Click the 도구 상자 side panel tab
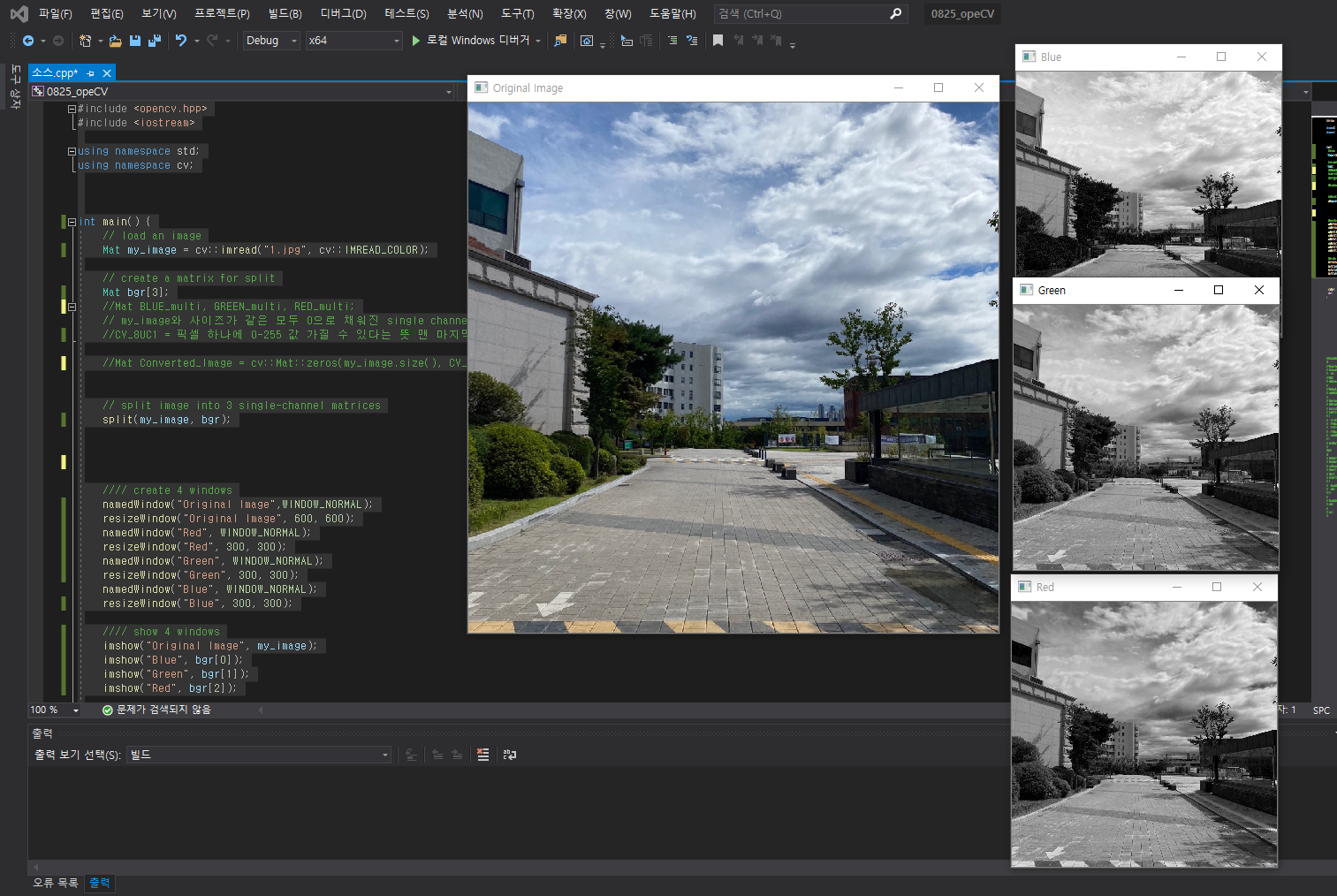The image size is (1337, 896). [15, 87]
